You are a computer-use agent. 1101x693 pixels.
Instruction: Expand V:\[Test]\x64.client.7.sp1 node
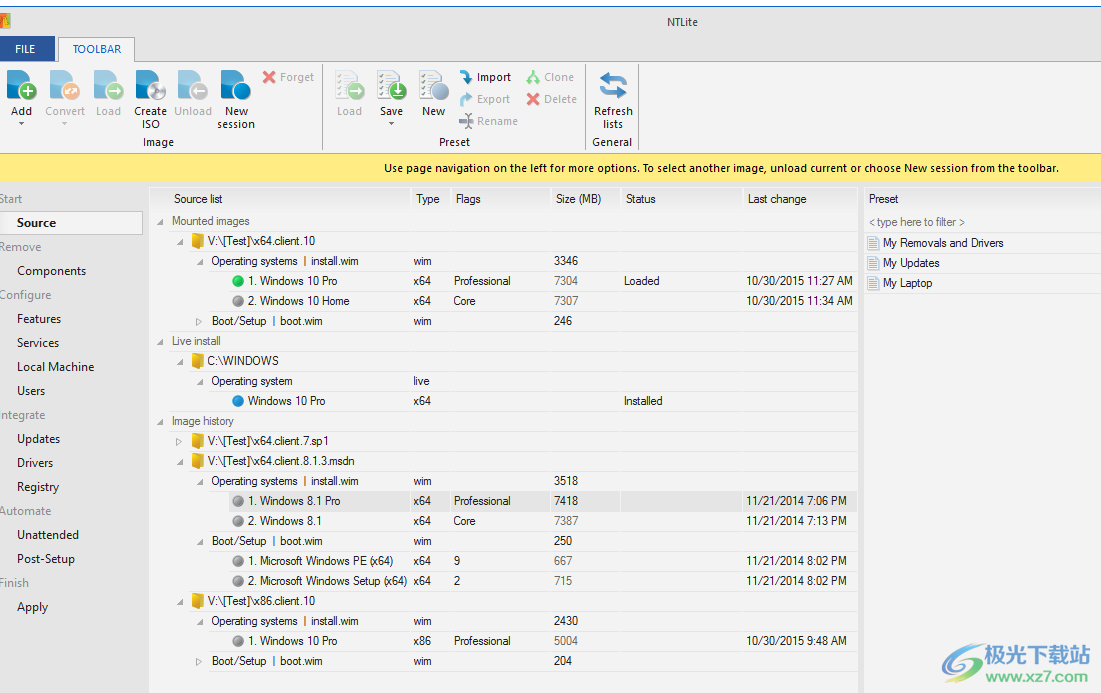click(179, 442)
